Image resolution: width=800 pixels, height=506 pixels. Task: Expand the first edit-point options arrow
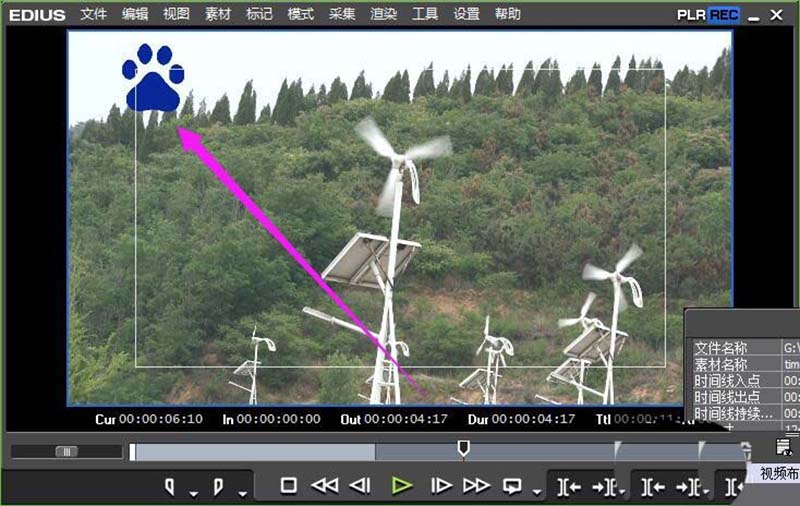tap(622, 492)
